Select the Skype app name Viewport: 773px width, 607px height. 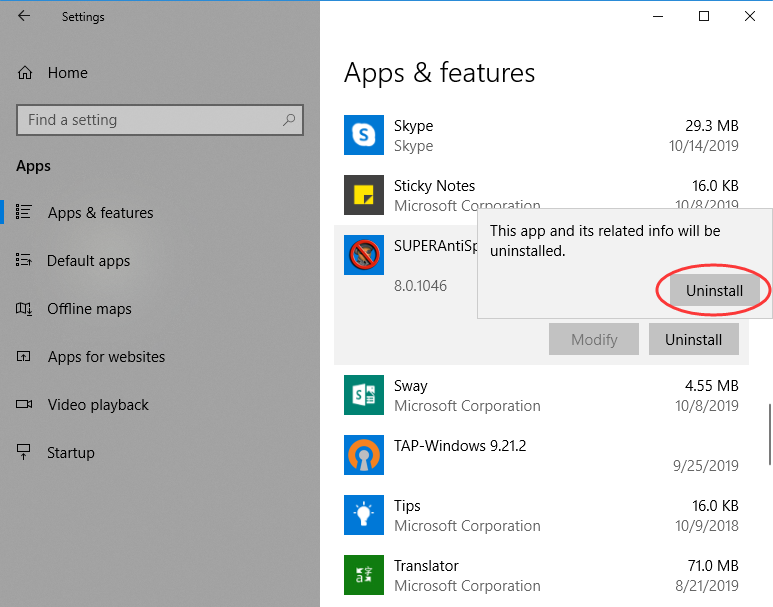click(413, 126)
